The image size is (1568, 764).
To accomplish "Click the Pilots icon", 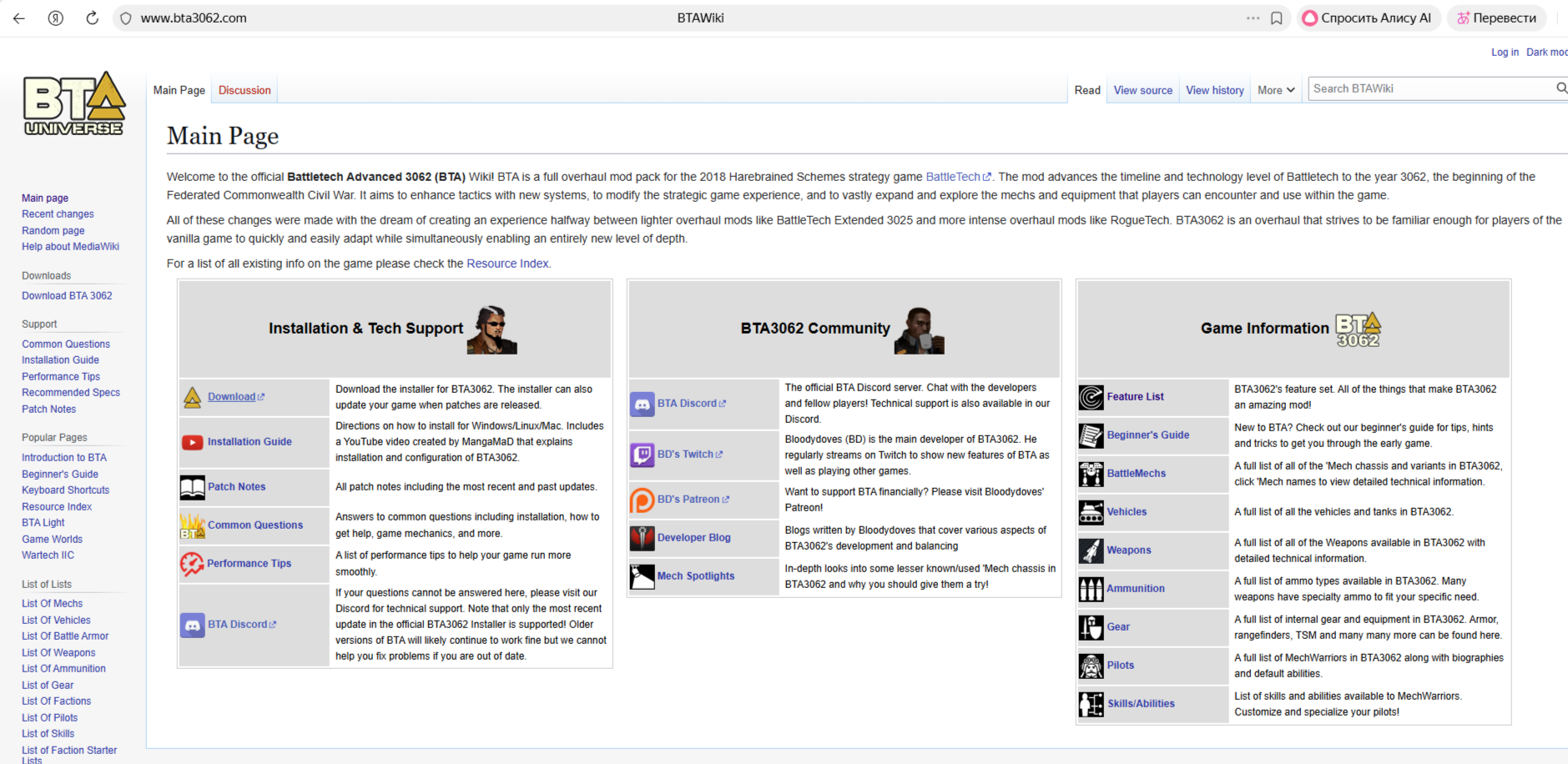I will tap(1092, 666).
